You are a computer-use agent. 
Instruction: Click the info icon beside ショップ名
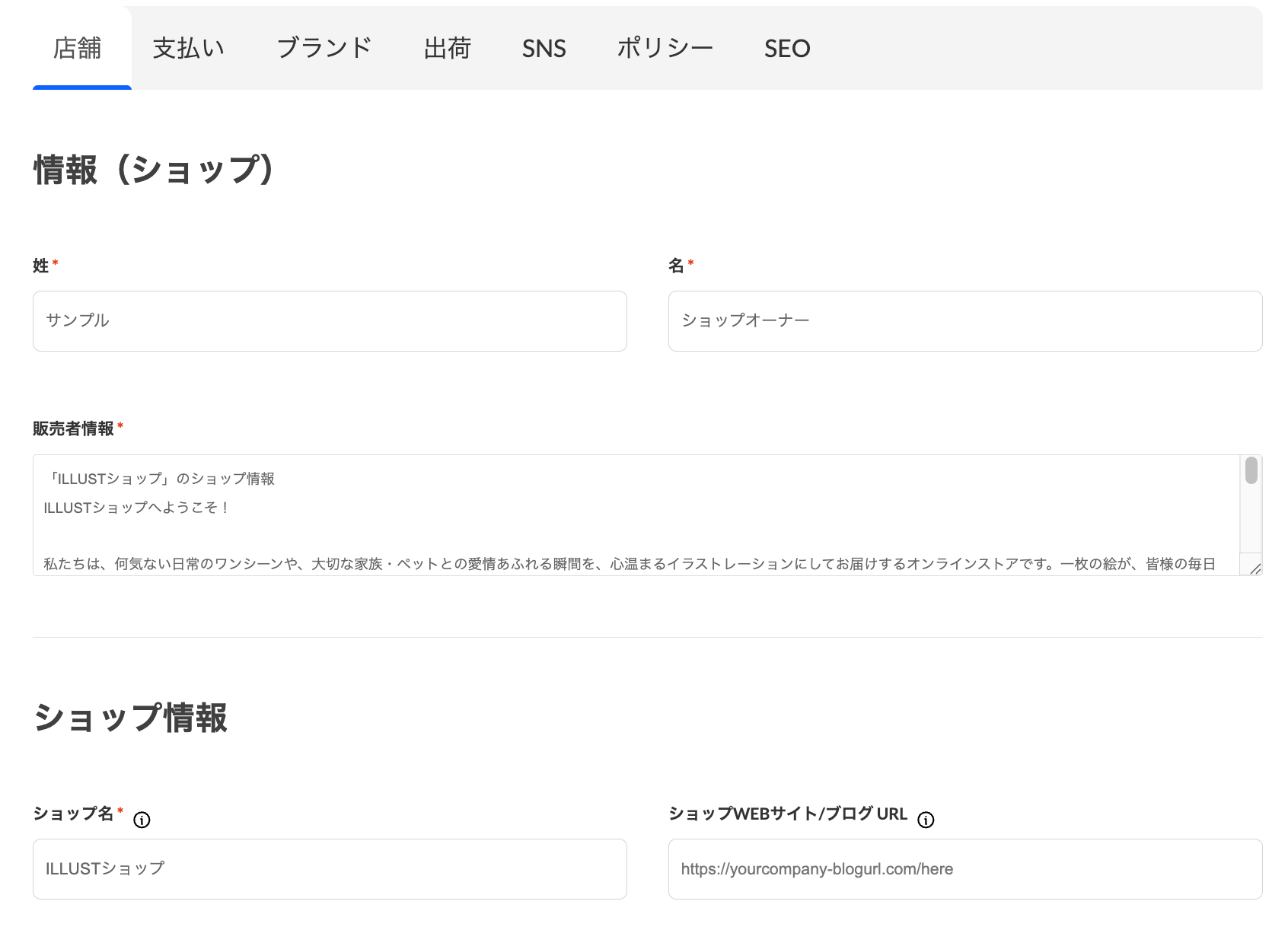point(142,820)
